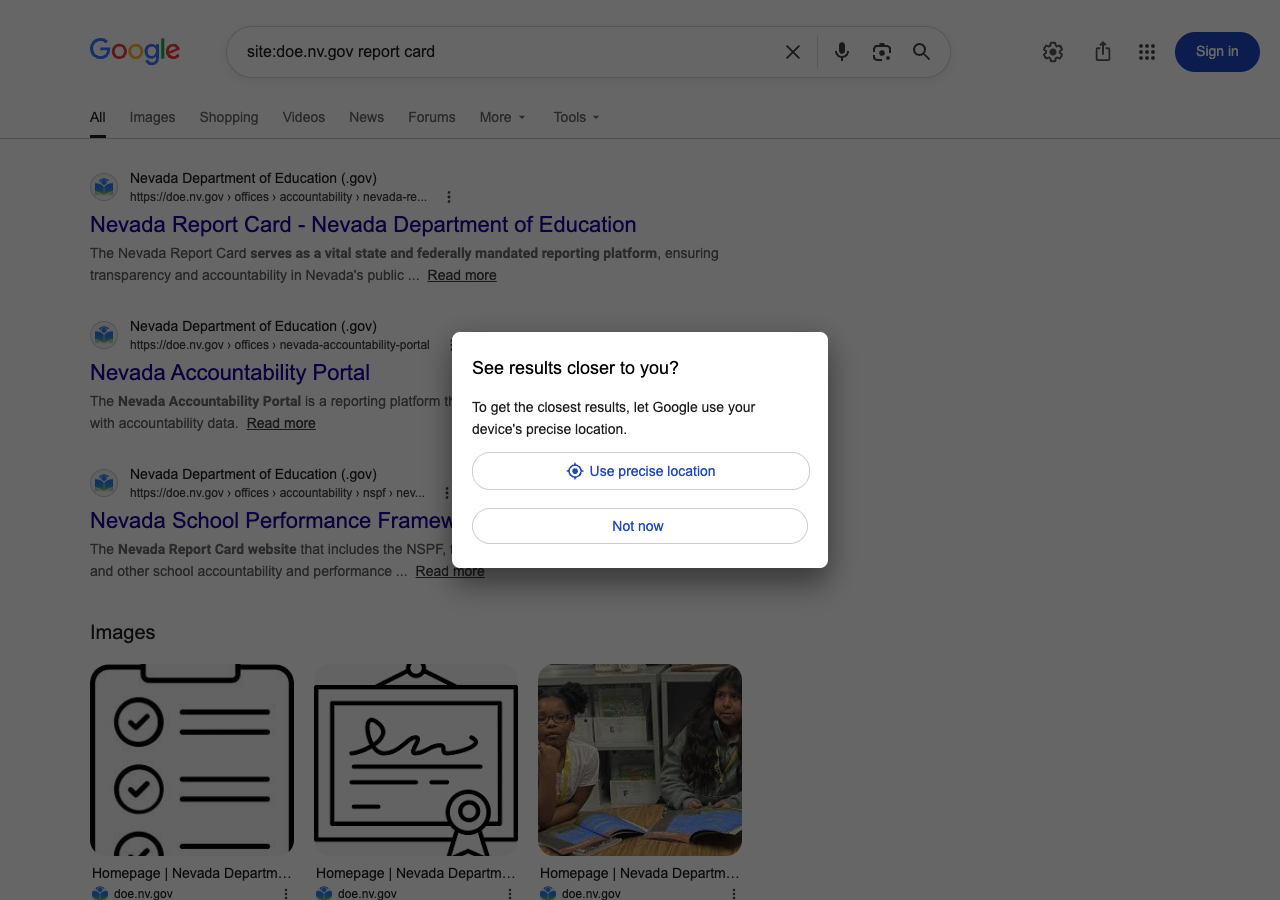Open the students reading photo thumbnail
Image resolution: width=1280 pixels, height=900 pixels.
coord(640,760)
